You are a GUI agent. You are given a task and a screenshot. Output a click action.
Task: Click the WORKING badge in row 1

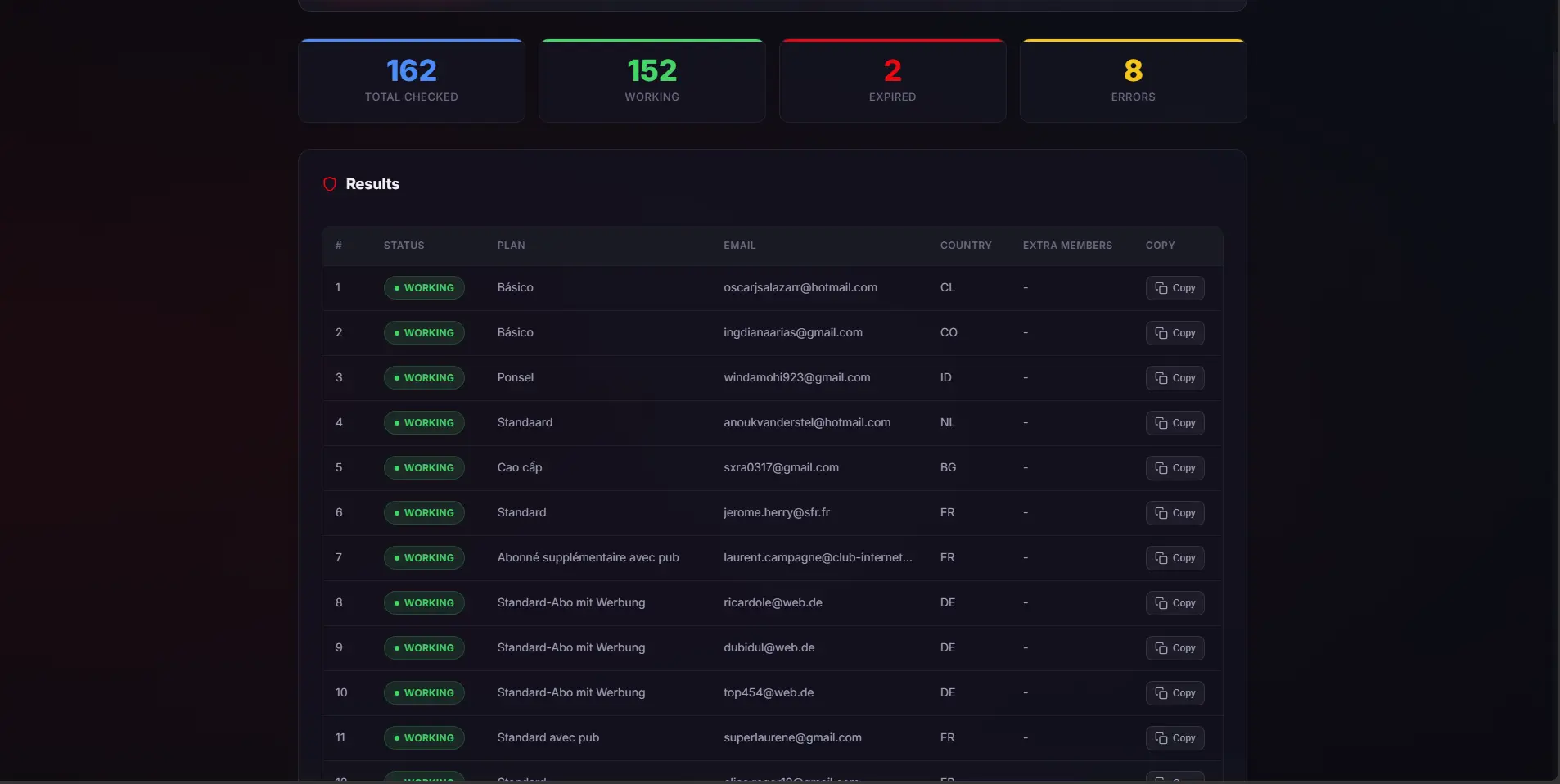[x=424, y=288]
